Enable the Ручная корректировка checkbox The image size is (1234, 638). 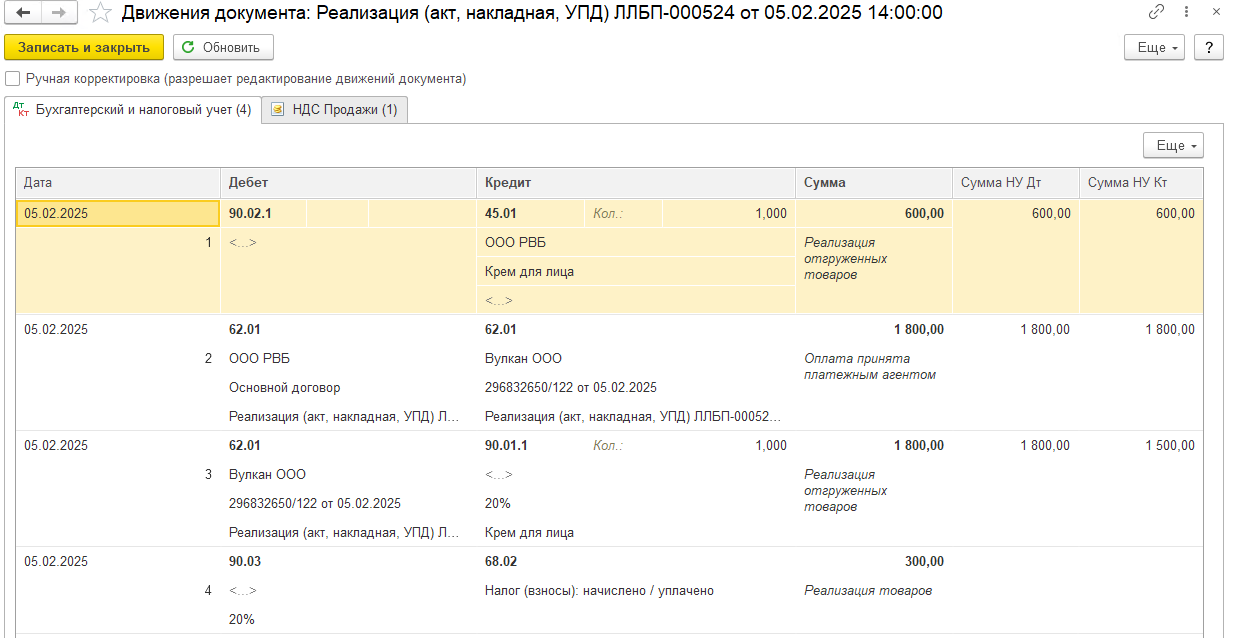(12, 78)
